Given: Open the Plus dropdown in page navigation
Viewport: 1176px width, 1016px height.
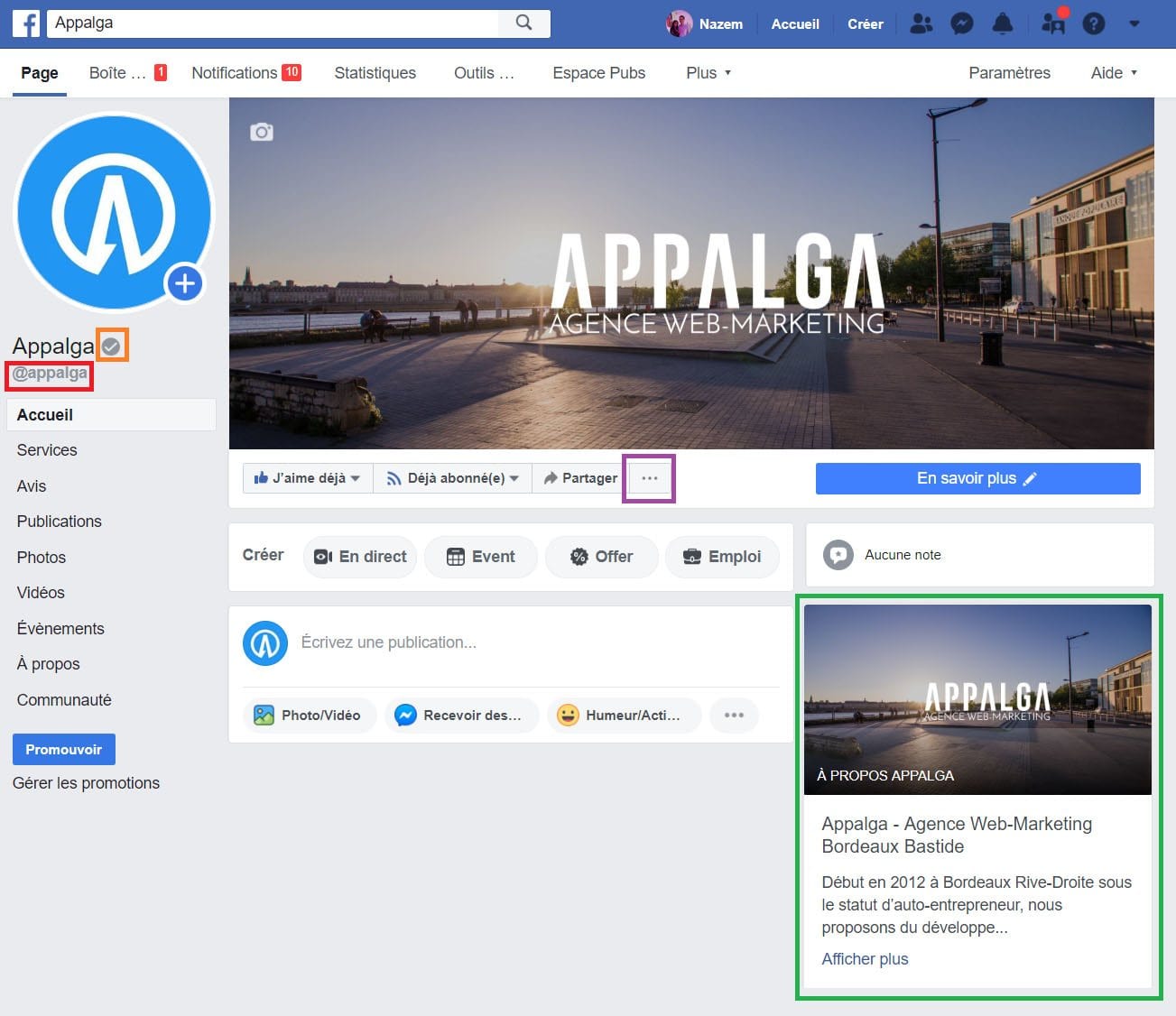Looking at the screenshot, I should [x=708, y=73].
